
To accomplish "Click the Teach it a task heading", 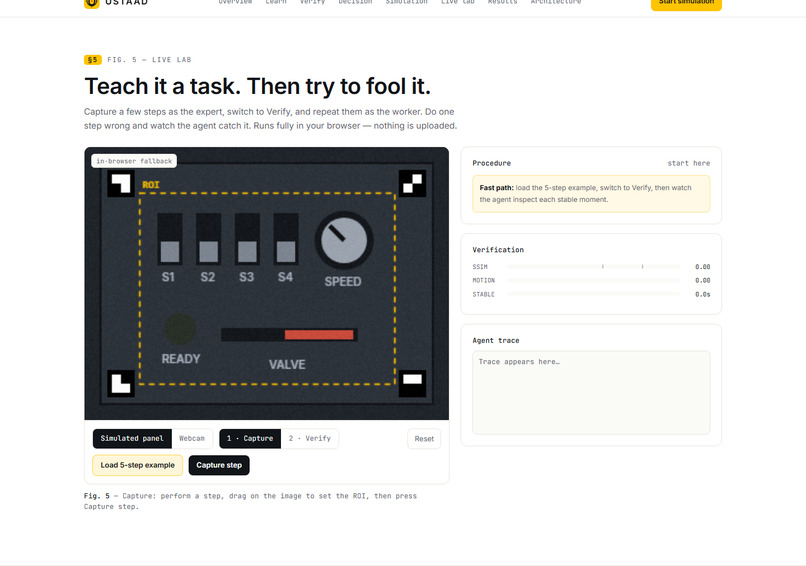I will [258, 86].
